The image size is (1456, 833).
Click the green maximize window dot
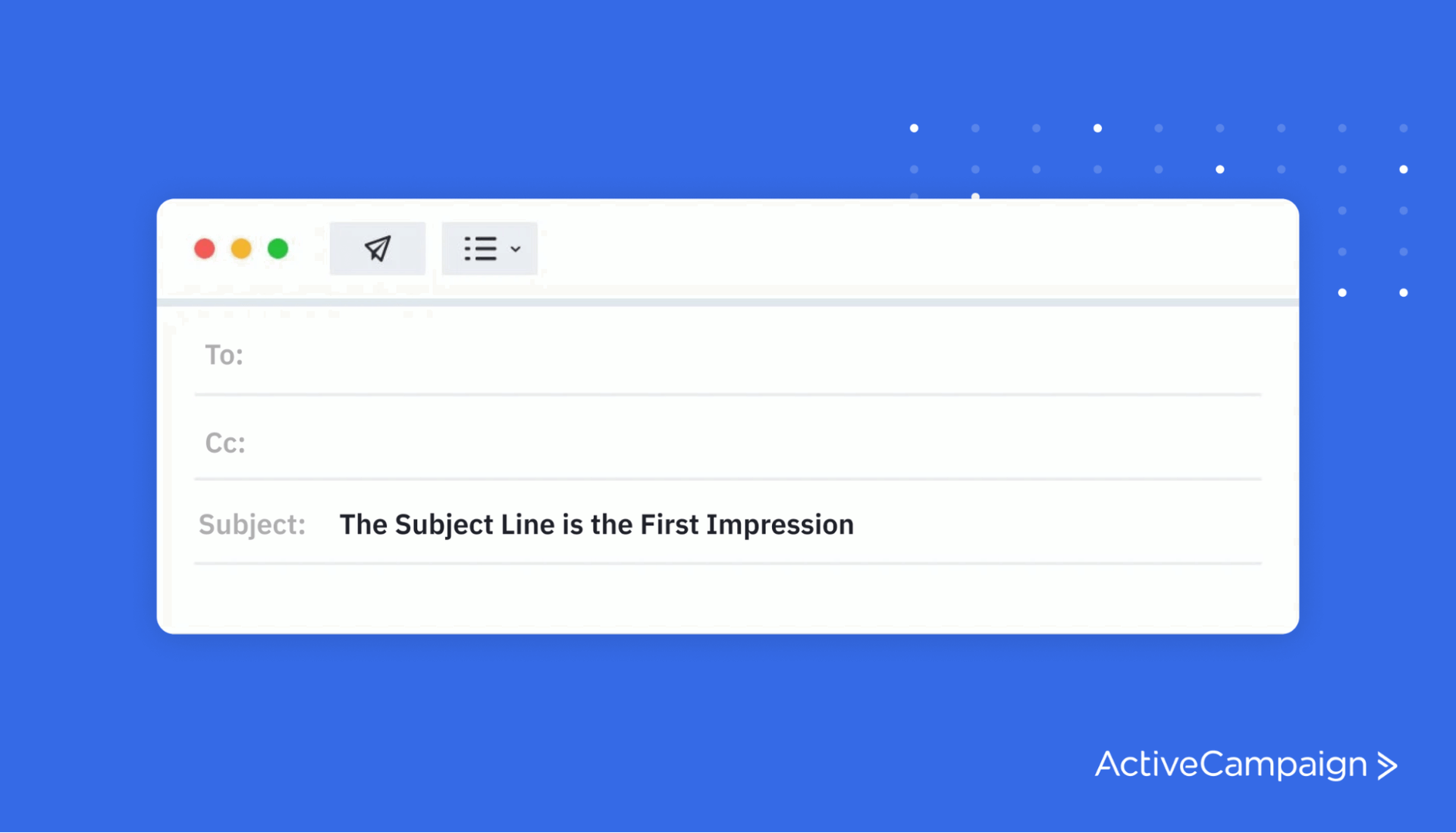(x=278, y=249)
